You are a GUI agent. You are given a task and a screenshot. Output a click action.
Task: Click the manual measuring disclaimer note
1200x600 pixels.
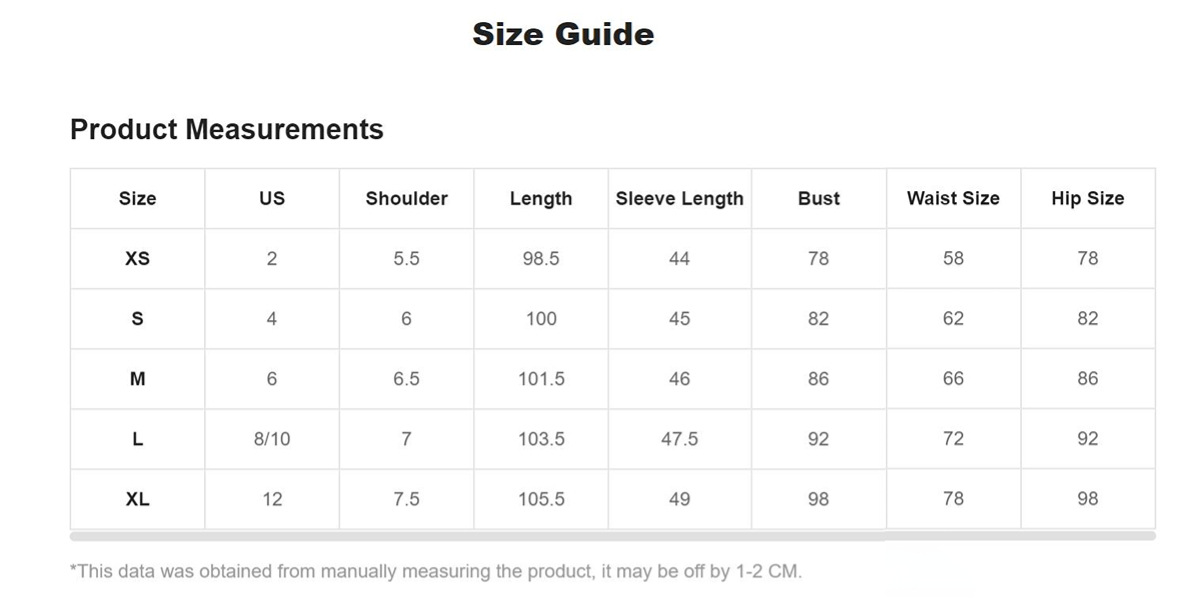tap(436, 572)
